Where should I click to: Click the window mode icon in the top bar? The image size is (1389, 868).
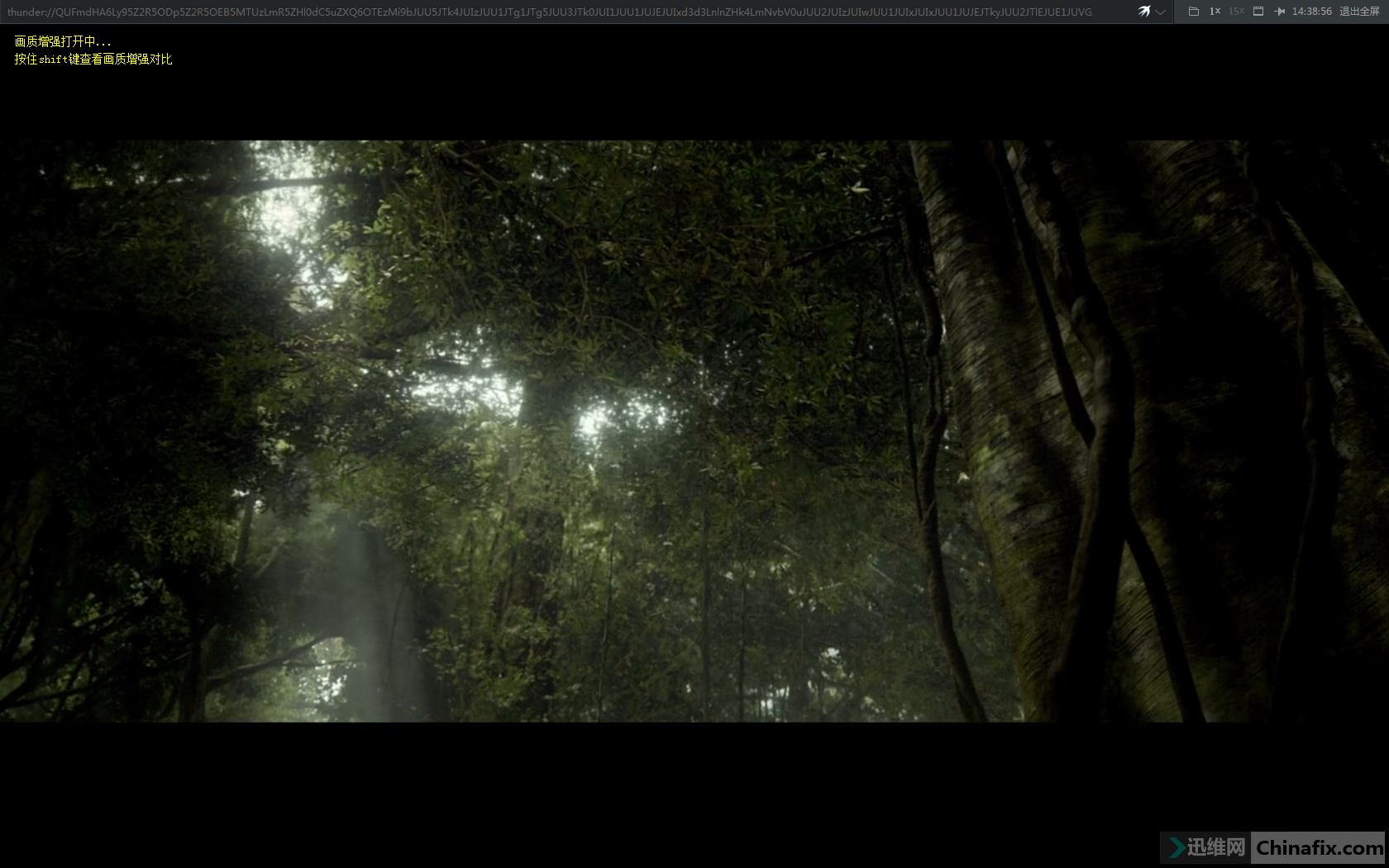pyautogui.click(x=1258, y=12)
